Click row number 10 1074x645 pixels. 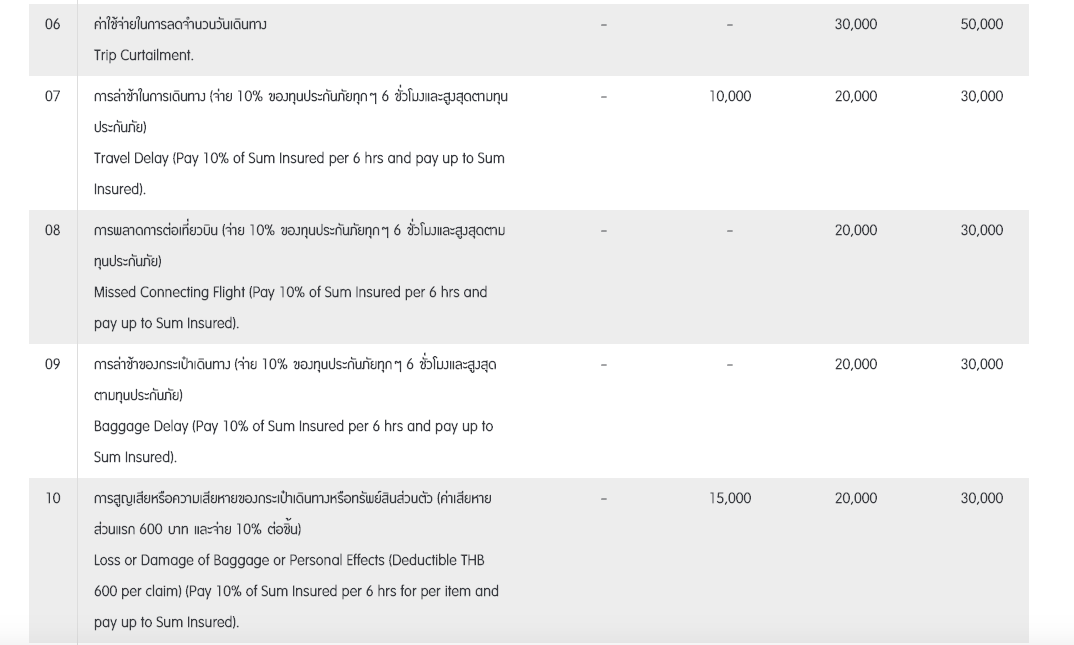[x=52, y=498]
